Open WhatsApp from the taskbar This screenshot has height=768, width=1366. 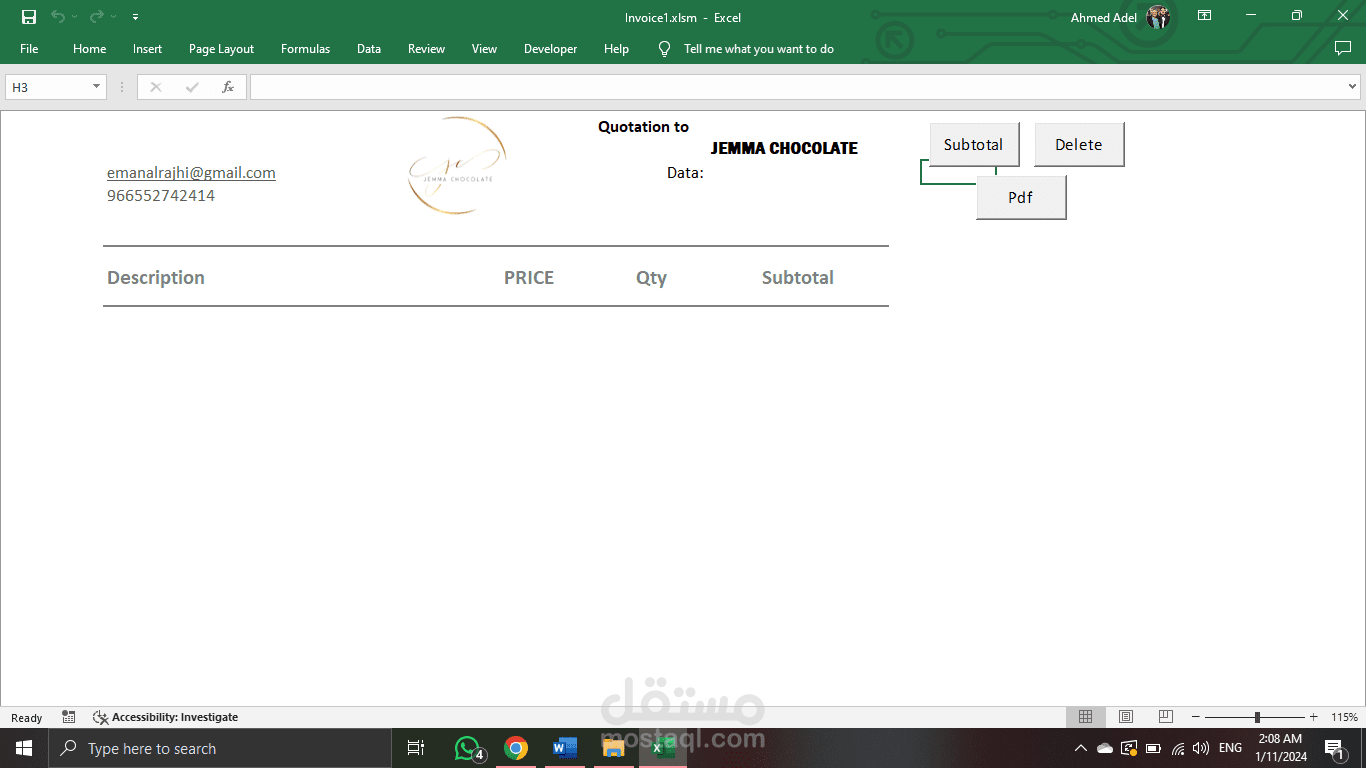468,748
